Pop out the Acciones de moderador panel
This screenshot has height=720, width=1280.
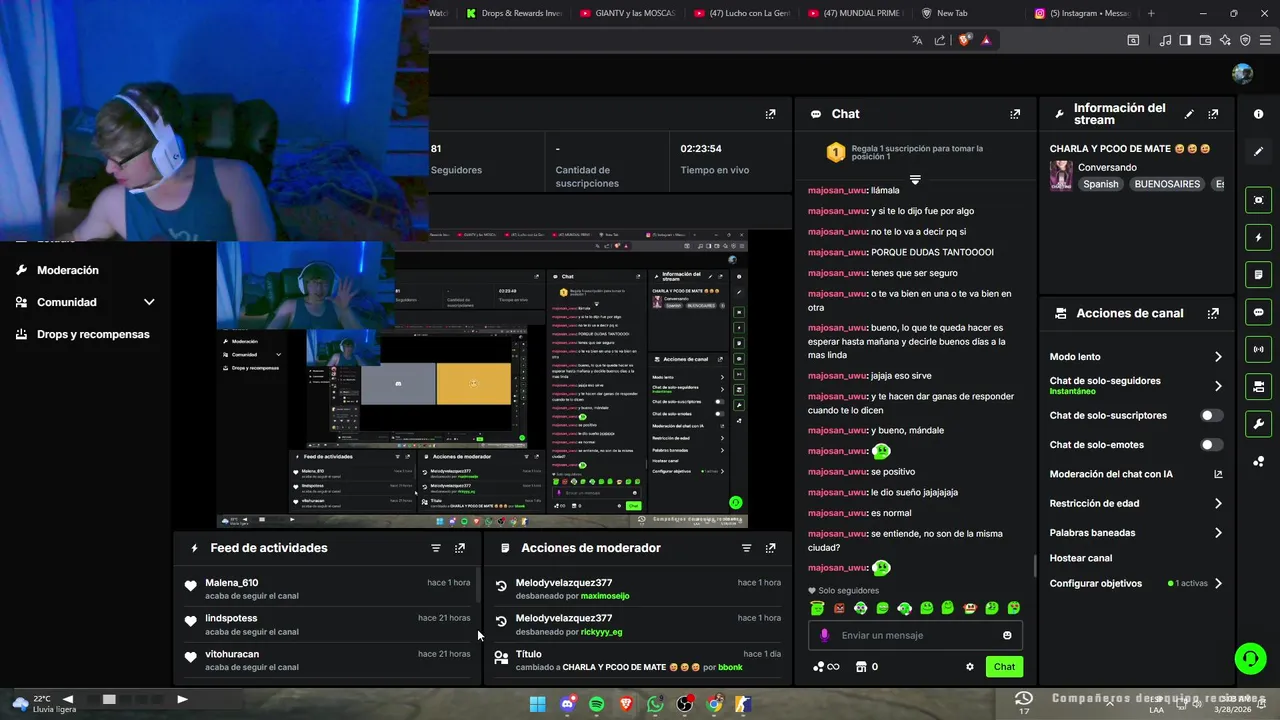770,548
